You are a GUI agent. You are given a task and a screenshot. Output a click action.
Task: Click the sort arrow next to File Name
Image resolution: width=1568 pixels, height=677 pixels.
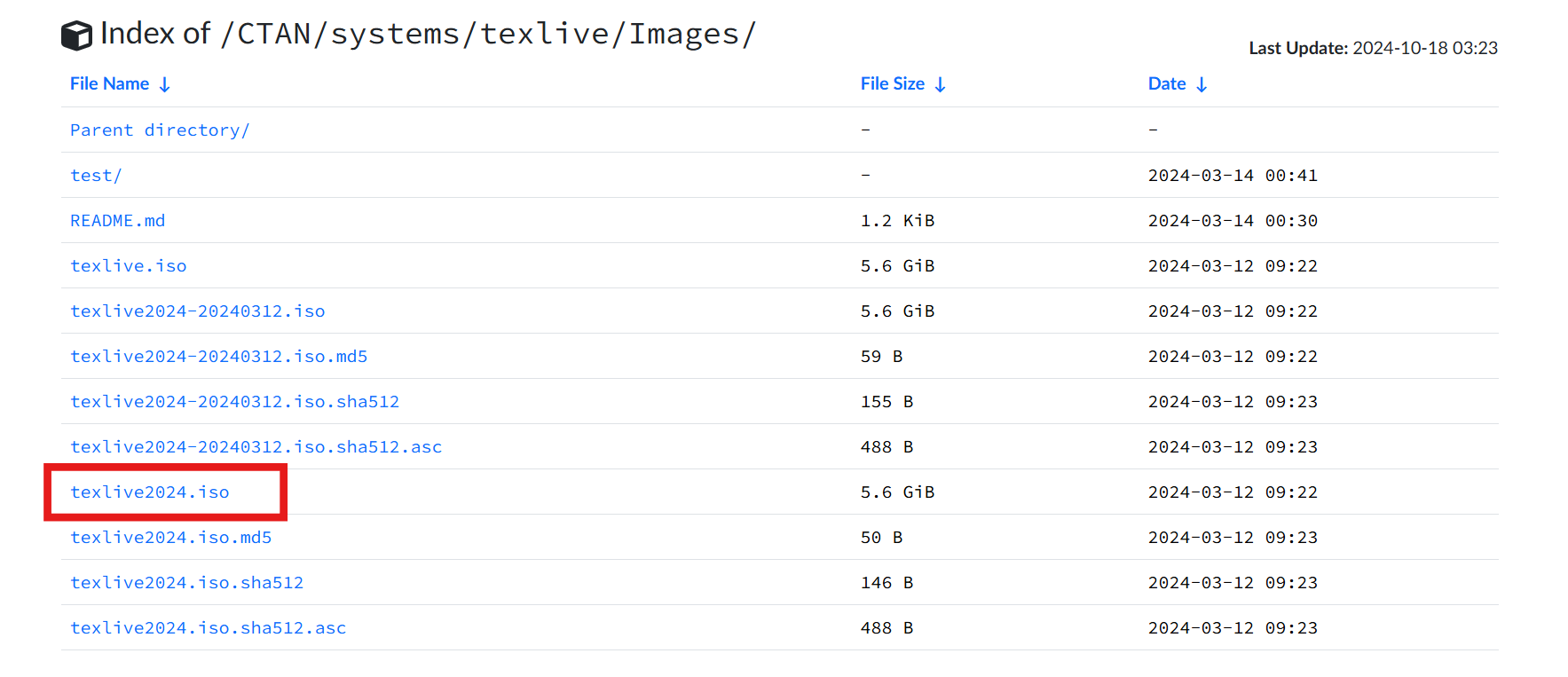click(164, 84)
